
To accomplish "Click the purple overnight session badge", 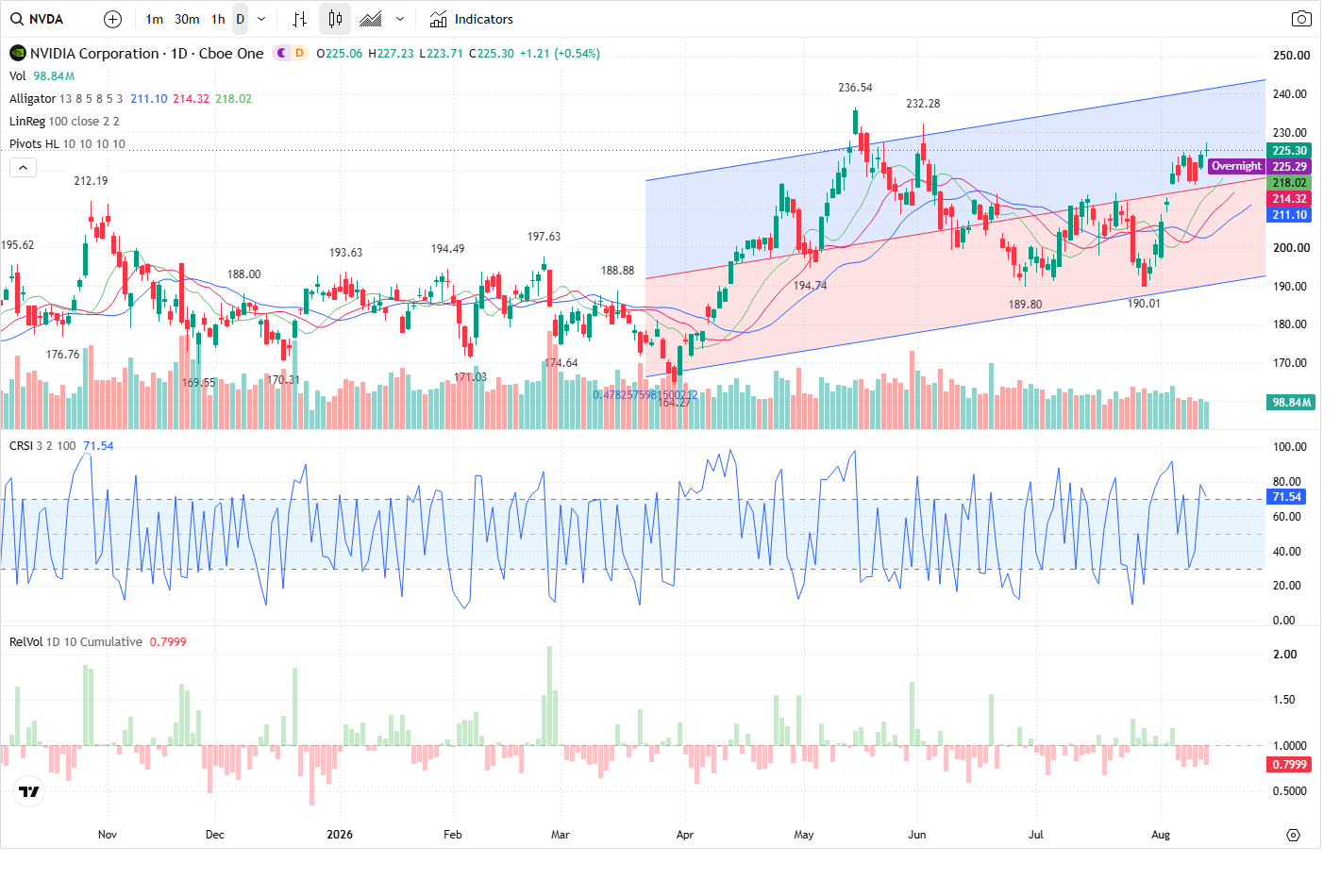I will point(281,54).
